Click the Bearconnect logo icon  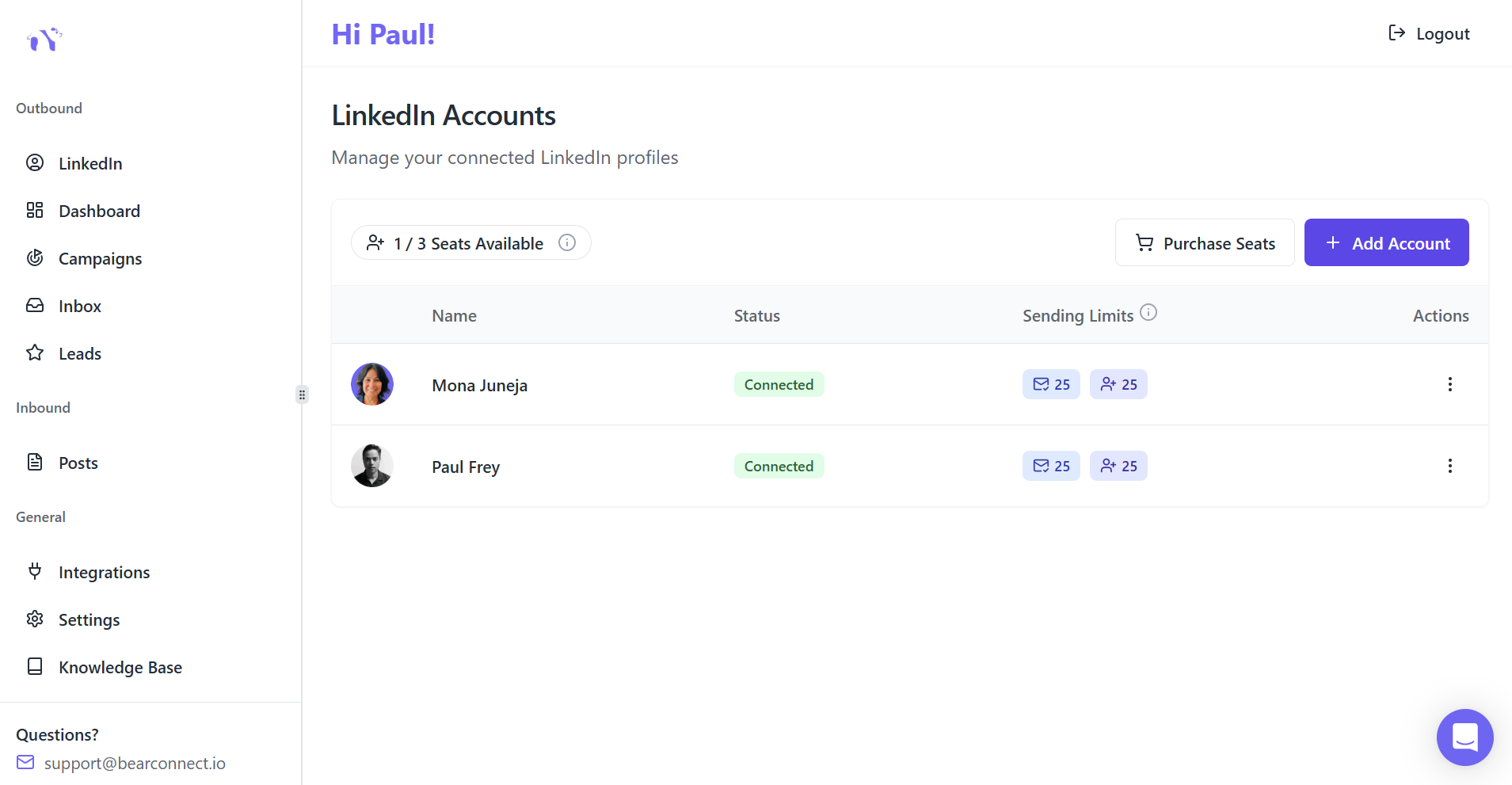pos(44,39)
